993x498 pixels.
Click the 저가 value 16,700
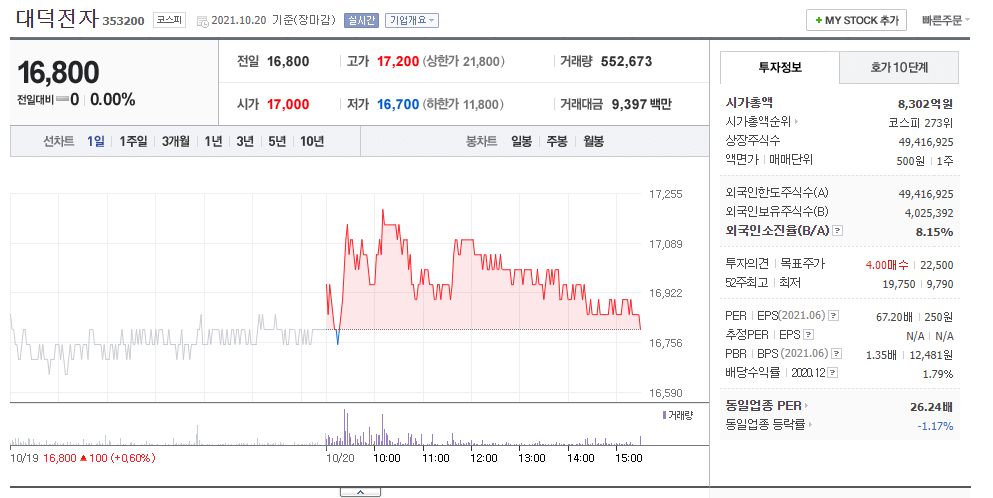tap(398, 104)
